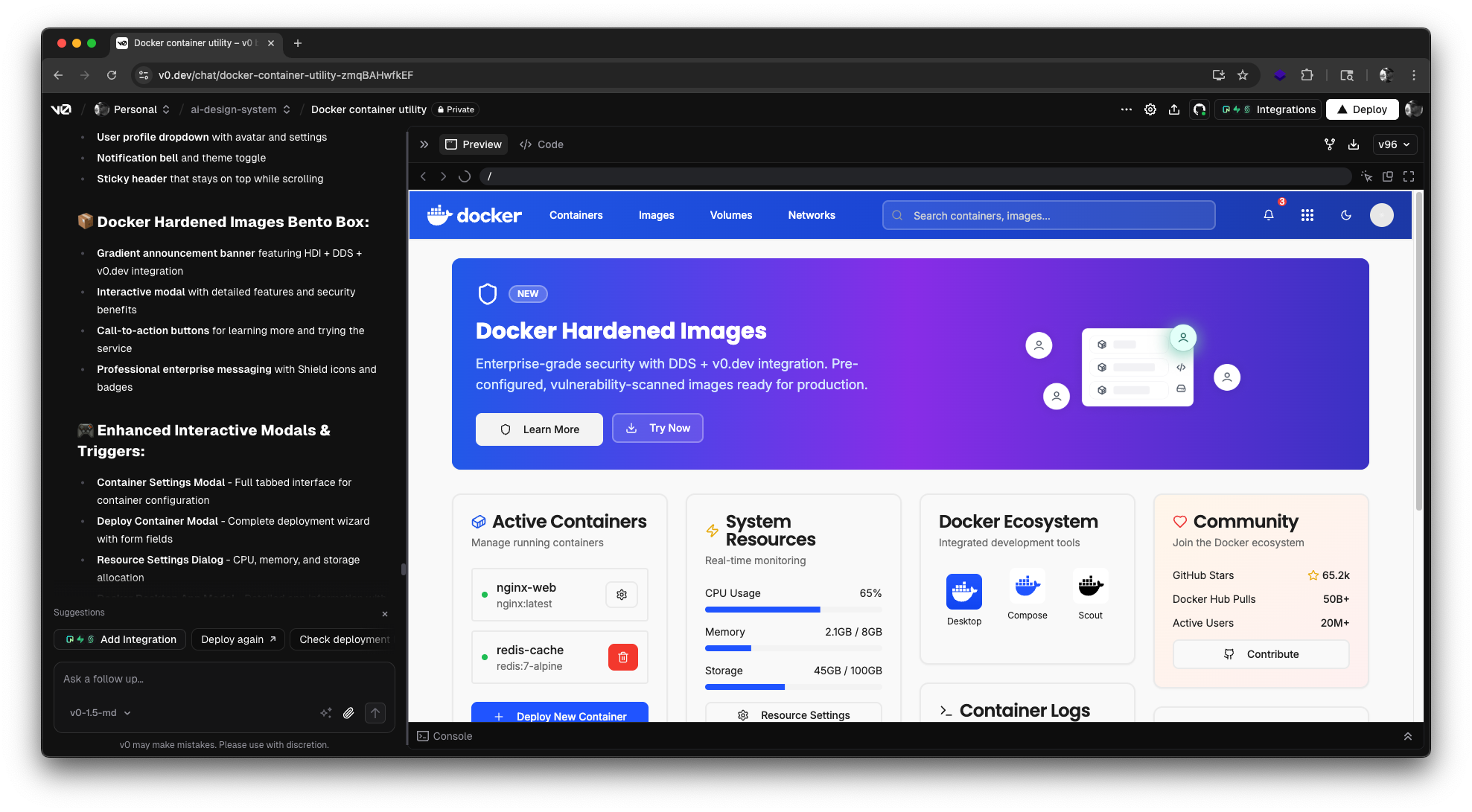
Task: Select Networks in the Docker navigation
Action: coord(811,215)
